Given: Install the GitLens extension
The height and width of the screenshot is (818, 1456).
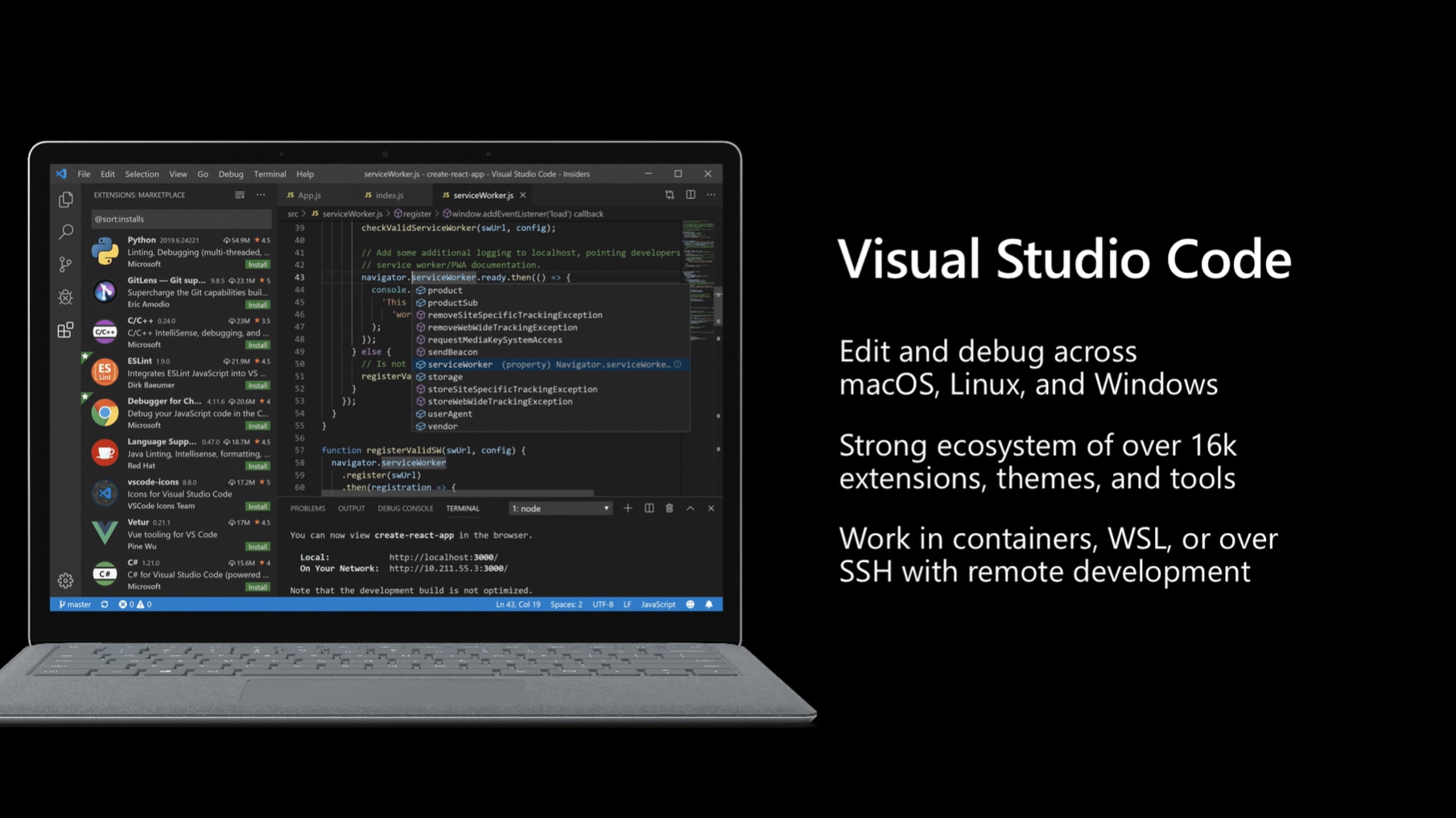Looking at the screenshot, I should click(x=258, y=305).
